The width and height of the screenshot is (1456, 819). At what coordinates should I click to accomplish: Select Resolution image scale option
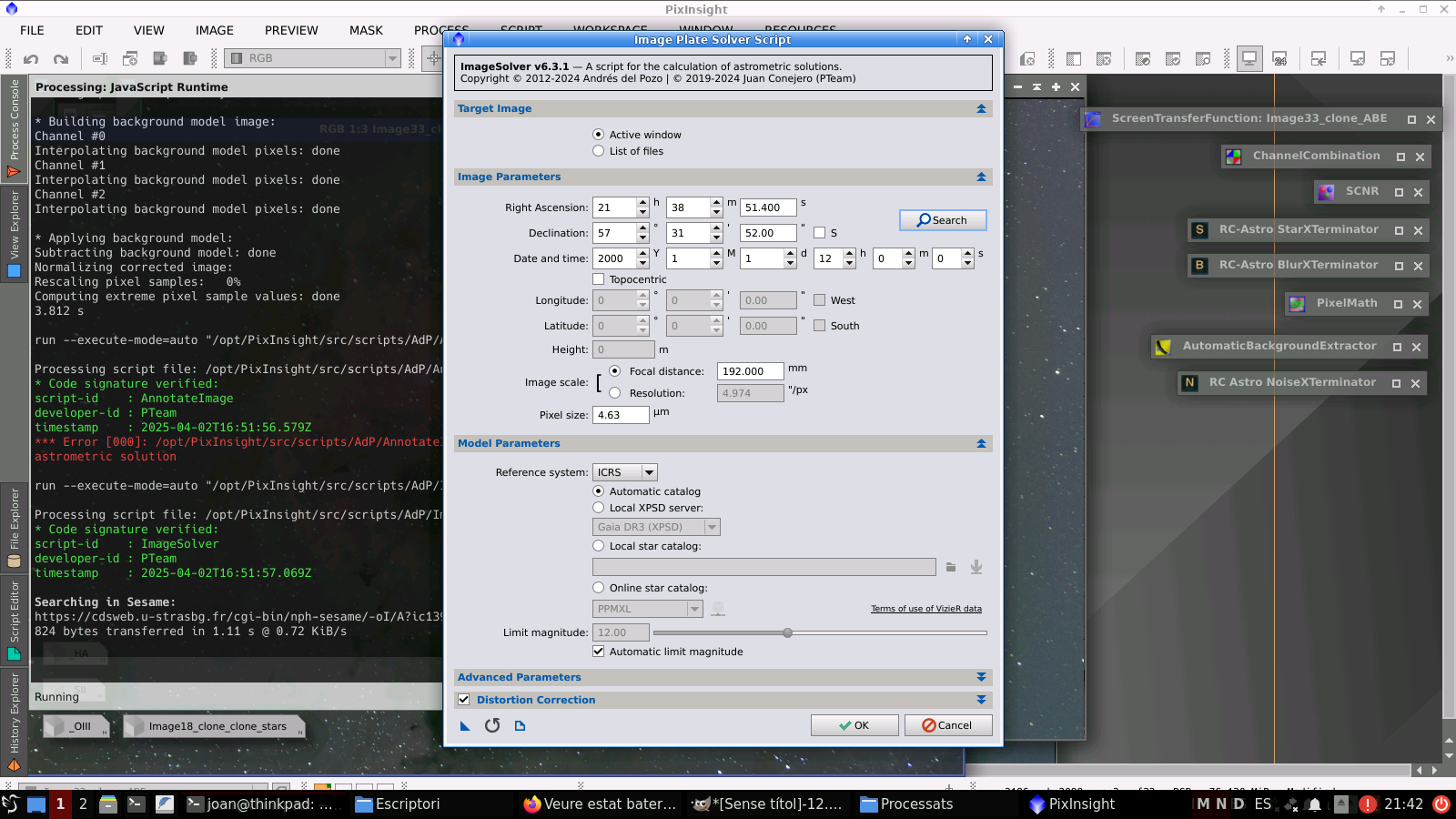coord(615,393)
